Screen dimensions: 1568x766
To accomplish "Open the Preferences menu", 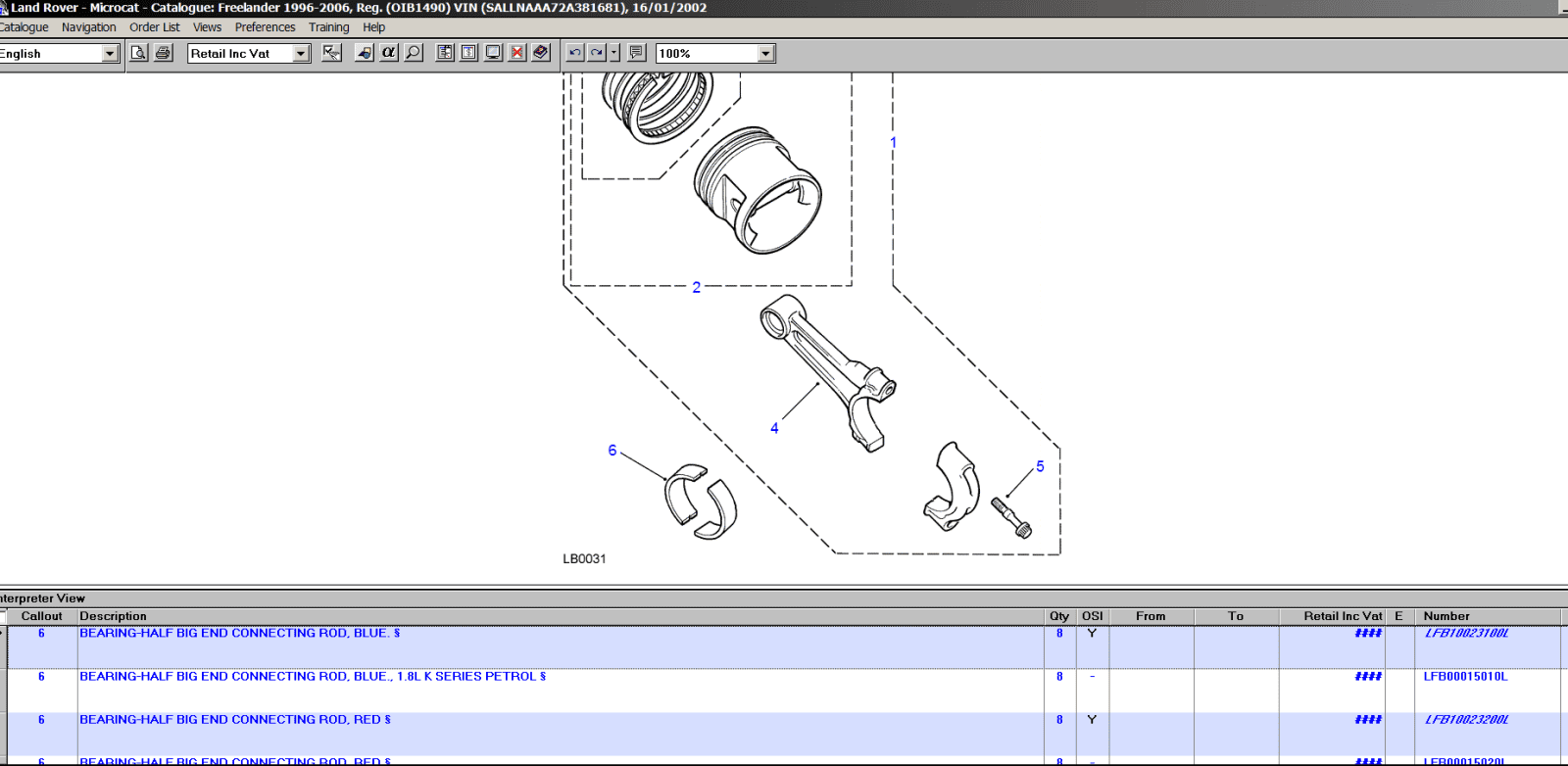I will [265, 27].
